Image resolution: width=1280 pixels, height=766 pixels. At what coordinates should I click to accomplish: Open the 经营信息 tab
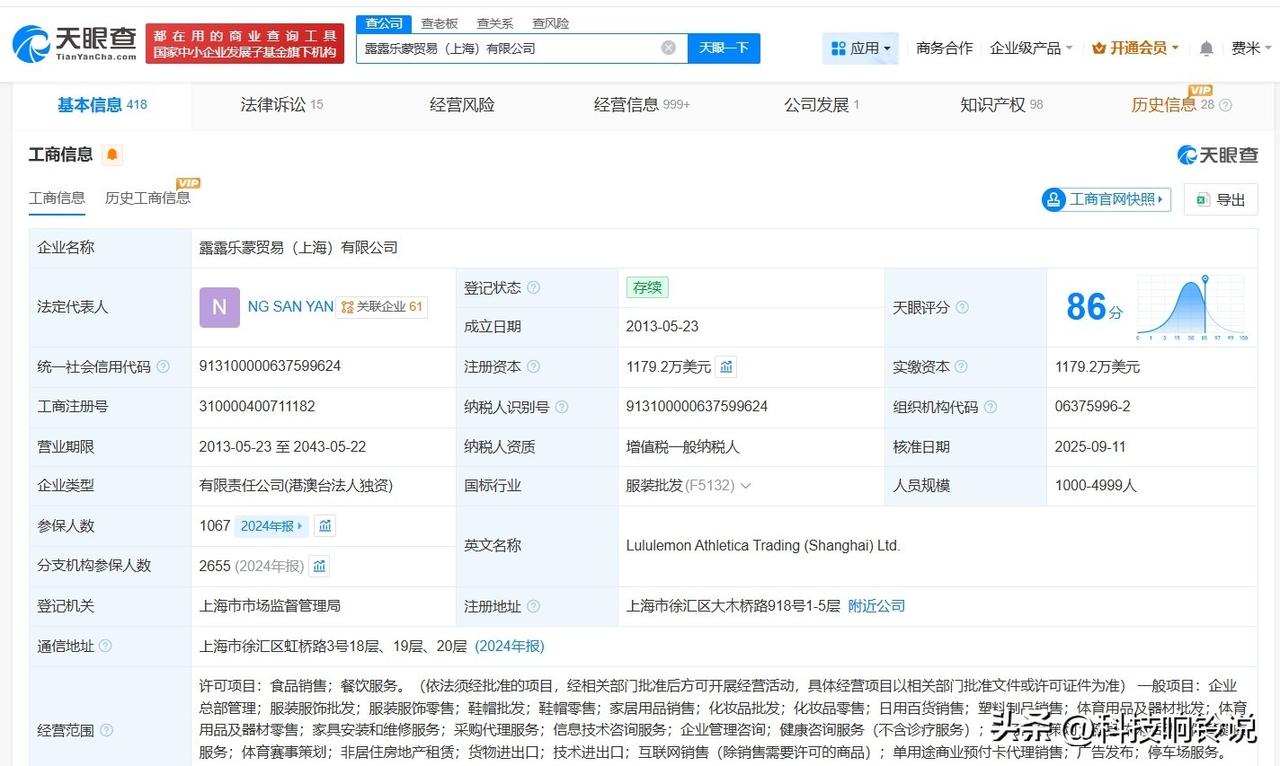click(642, 105)
